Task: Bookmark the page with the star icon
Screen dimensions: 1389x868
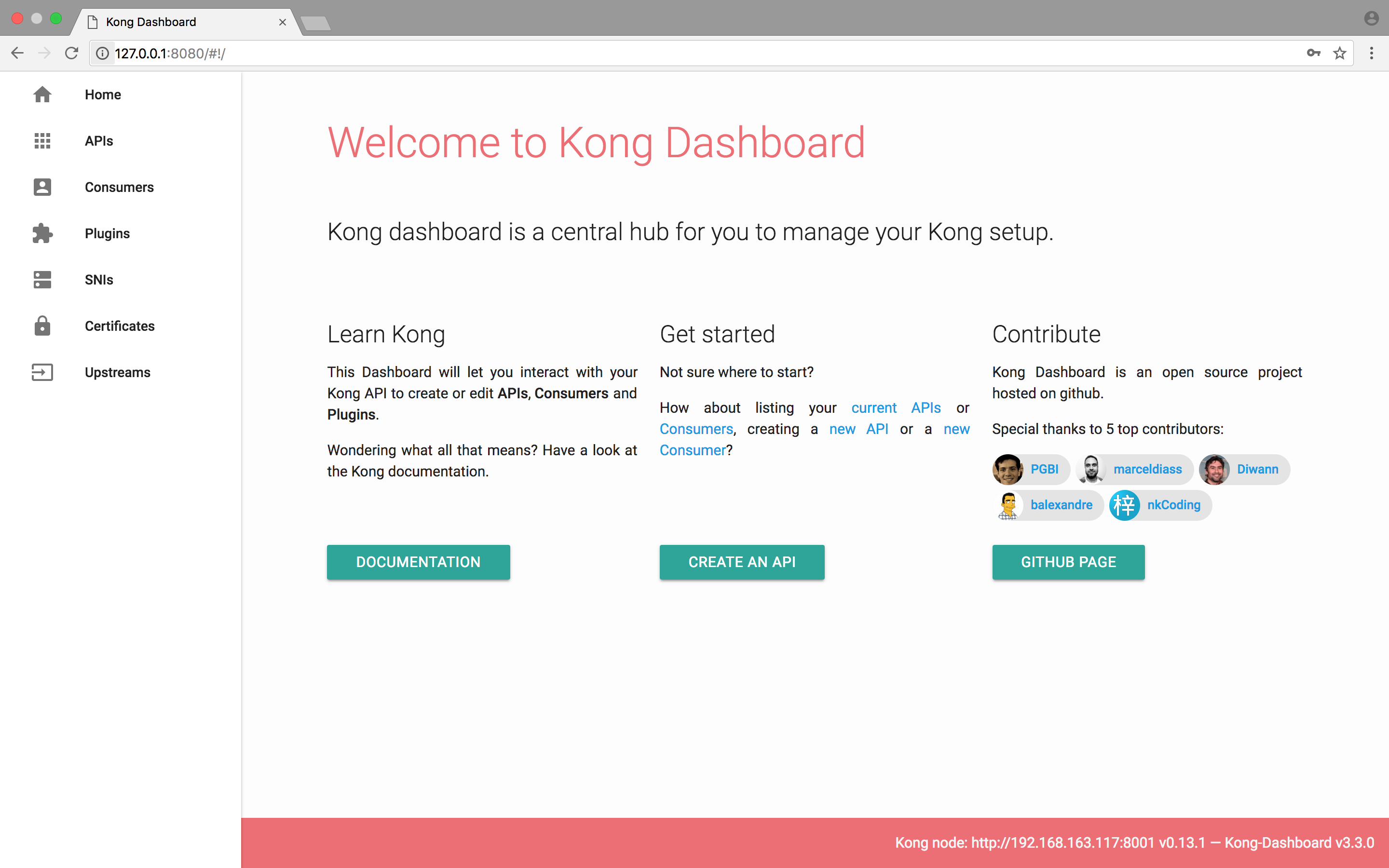Action: click(x=1340, y=53)
